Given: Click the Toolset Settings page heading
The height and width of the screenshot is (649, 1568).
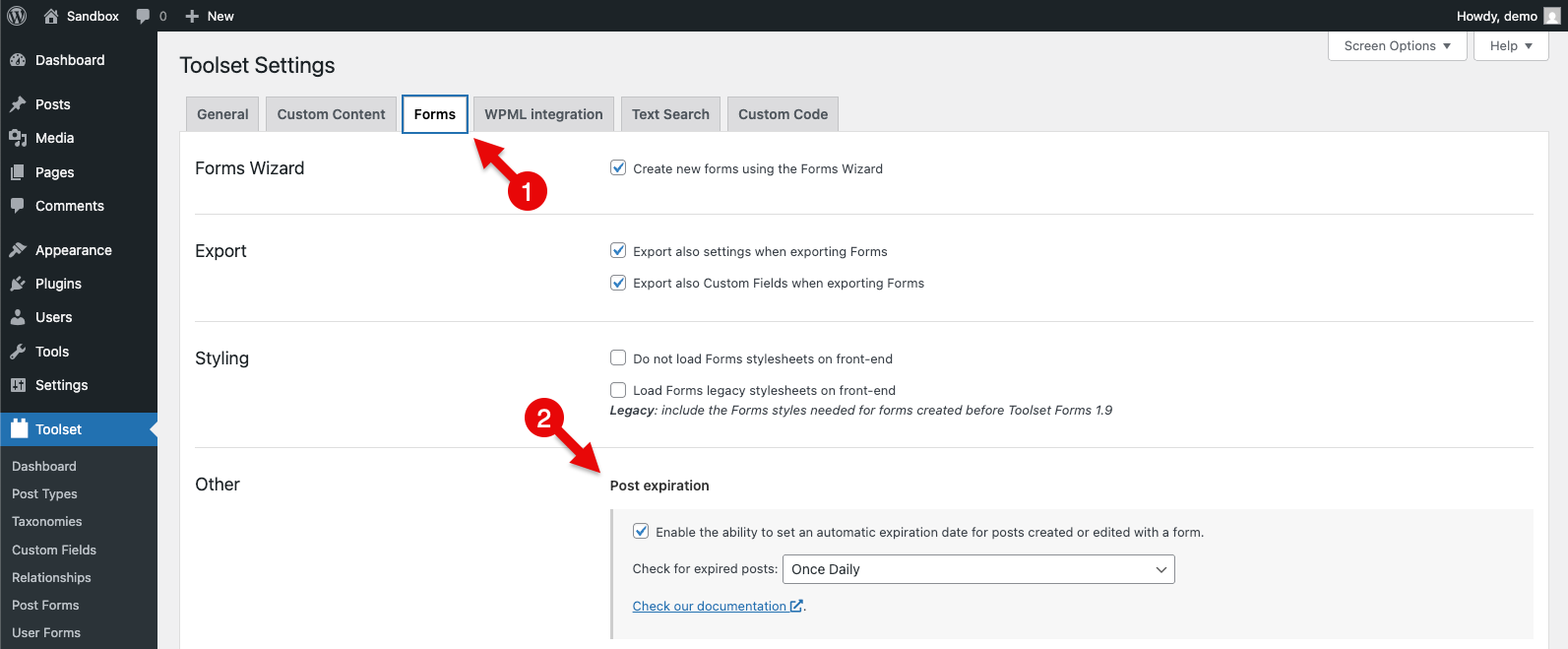Looking at the screenshot, I should pos(257,65).
